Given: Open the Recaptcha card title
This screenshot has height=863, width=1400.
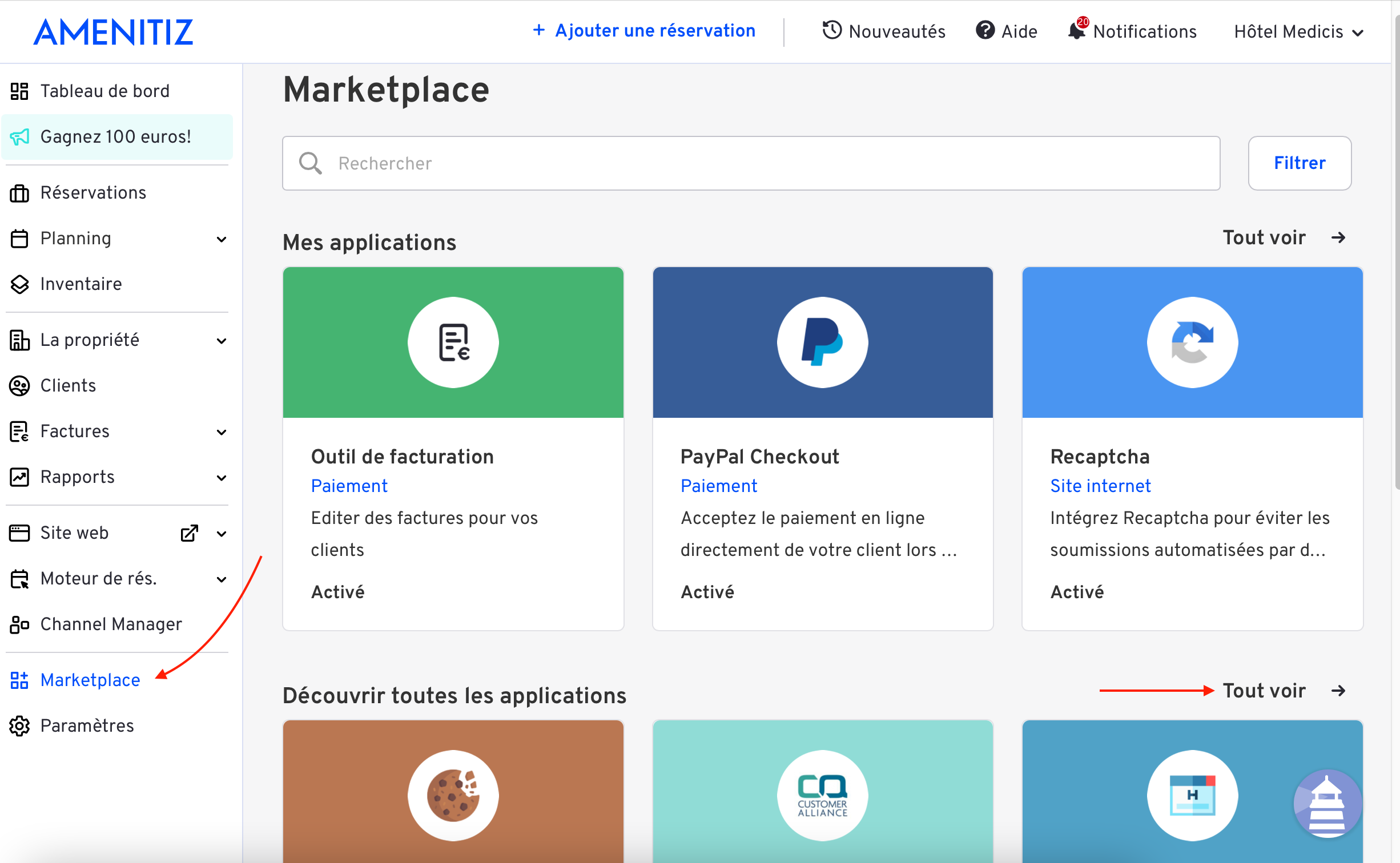Looking at the screenshot, I should (1100, 457).
